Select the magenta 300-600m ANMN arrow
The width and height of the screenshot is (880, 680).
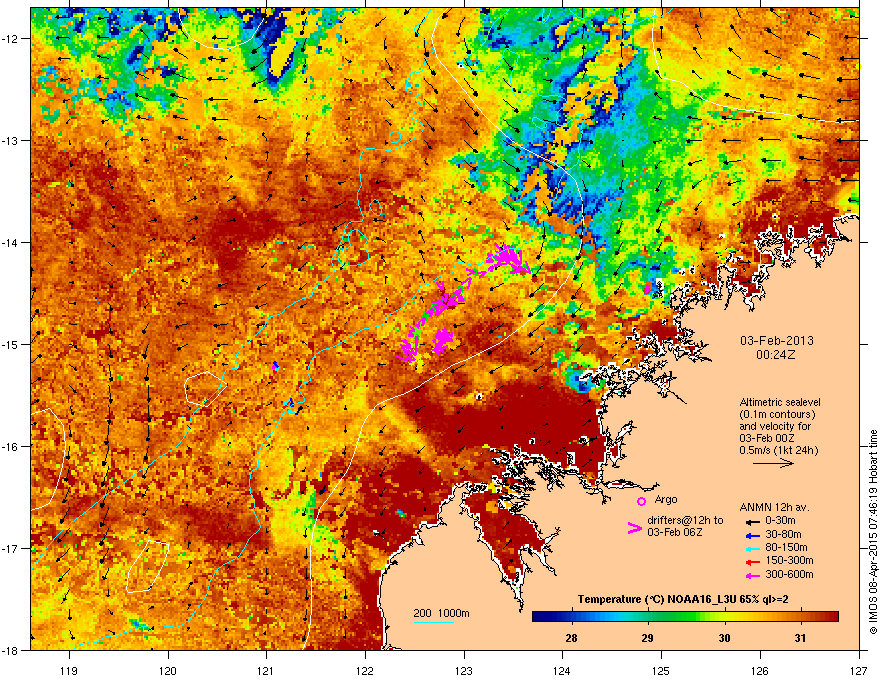753,576
